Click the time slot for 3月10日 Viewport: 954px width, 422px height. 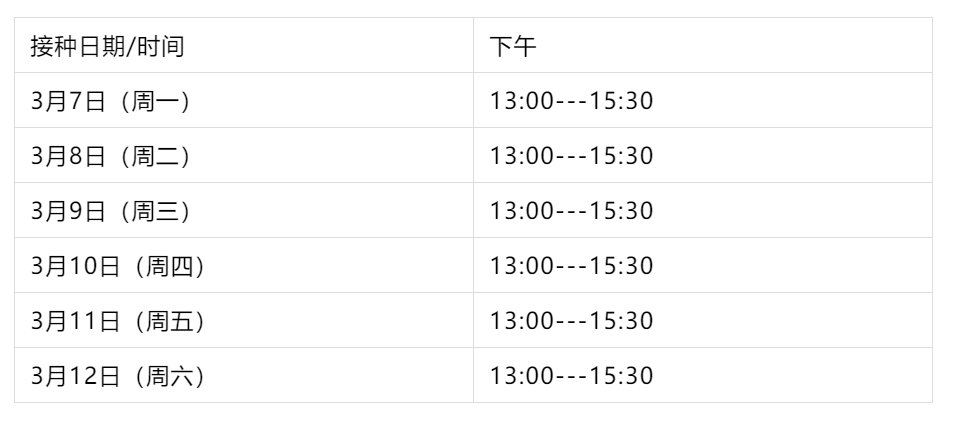571,266
